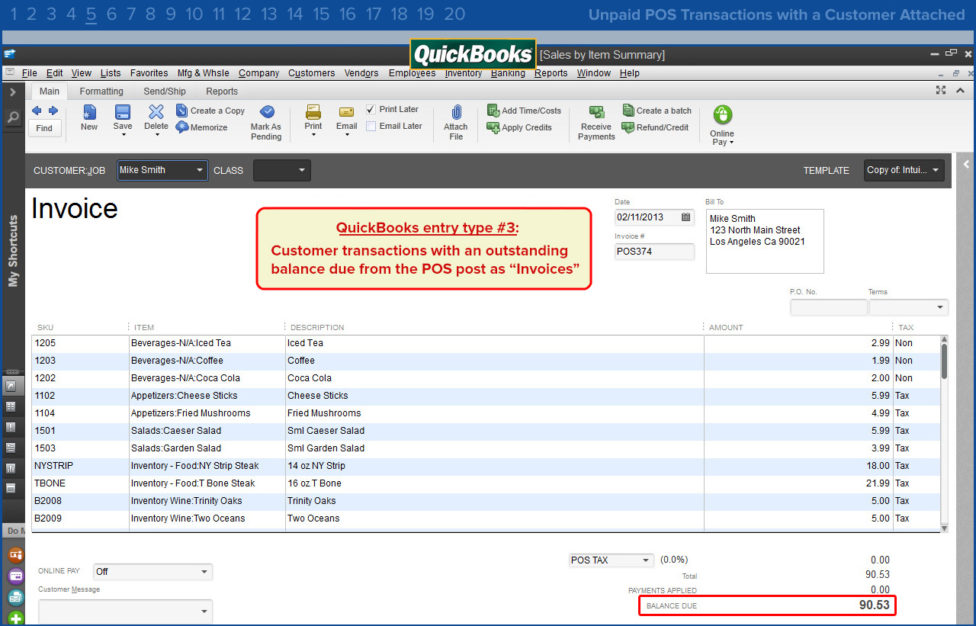Screen dimensions: 976x626
Task: Open the Customers menu
Action: pyautogui.click(x=311, y=73)
